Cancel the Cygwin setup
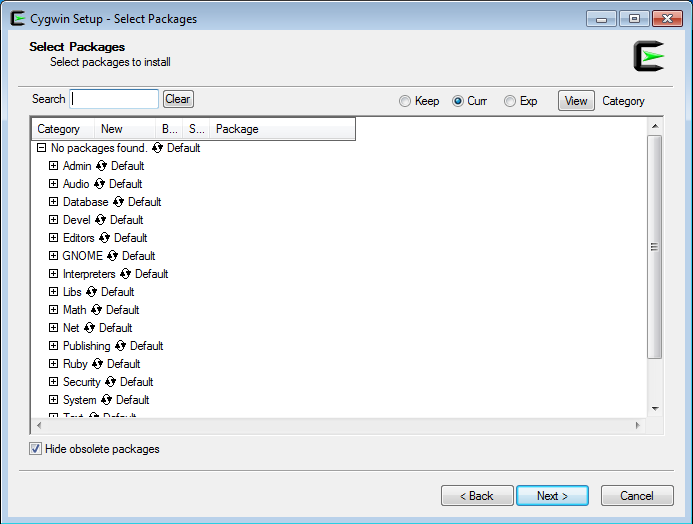 click(x=637, y=496)
